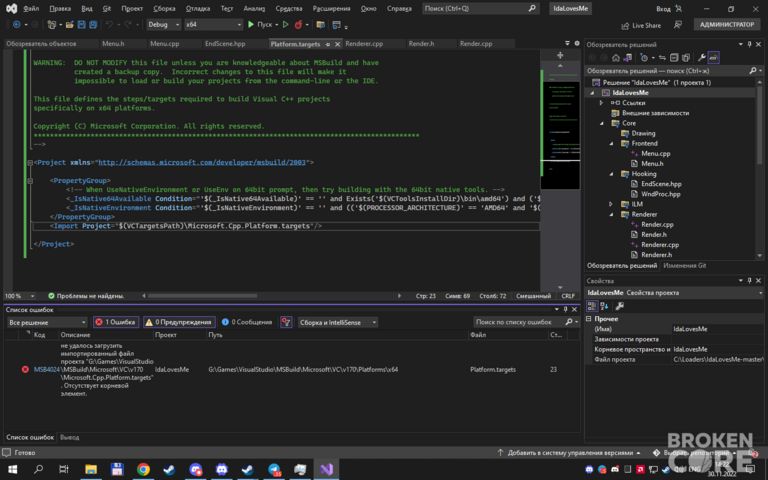Open the Сборка и IntelliSense dropdown
The image size is (768, 480).
click(337, 322)
